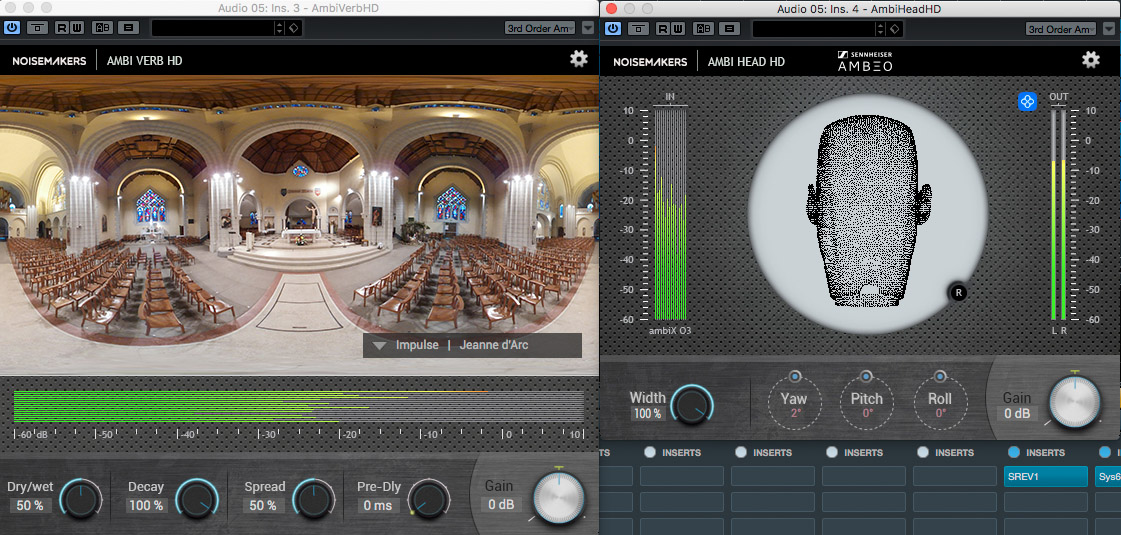The image size is (1121, 535).
Task: Click the Pitch dial handle dot
Action: click(x=866, y=376)
